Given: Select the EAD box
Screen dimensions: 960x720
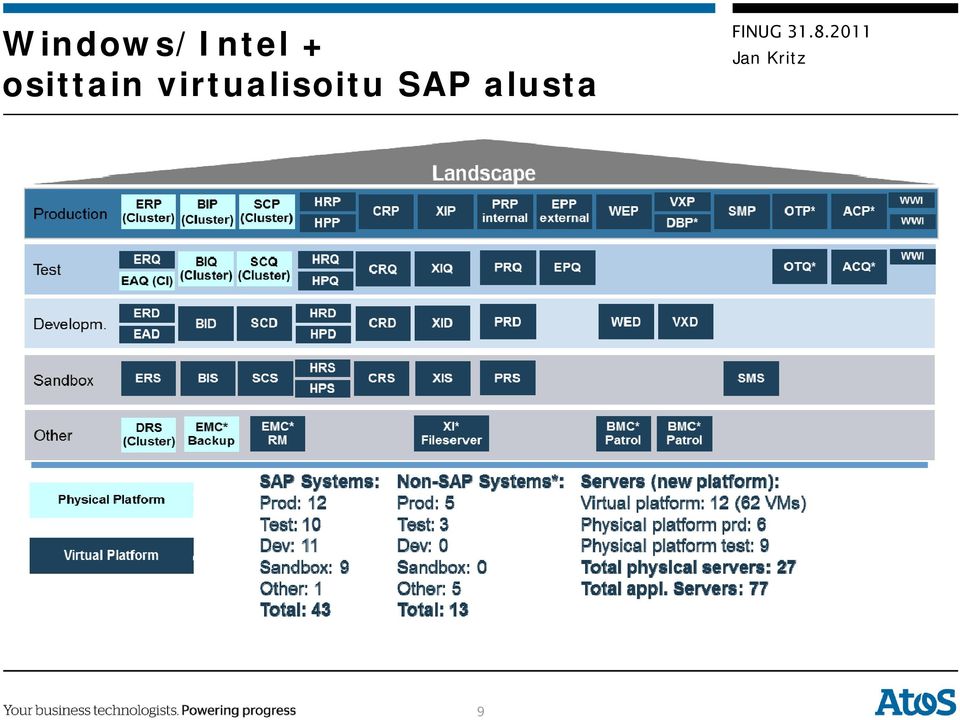Looking at the screenshot, I should pos(146,334).
